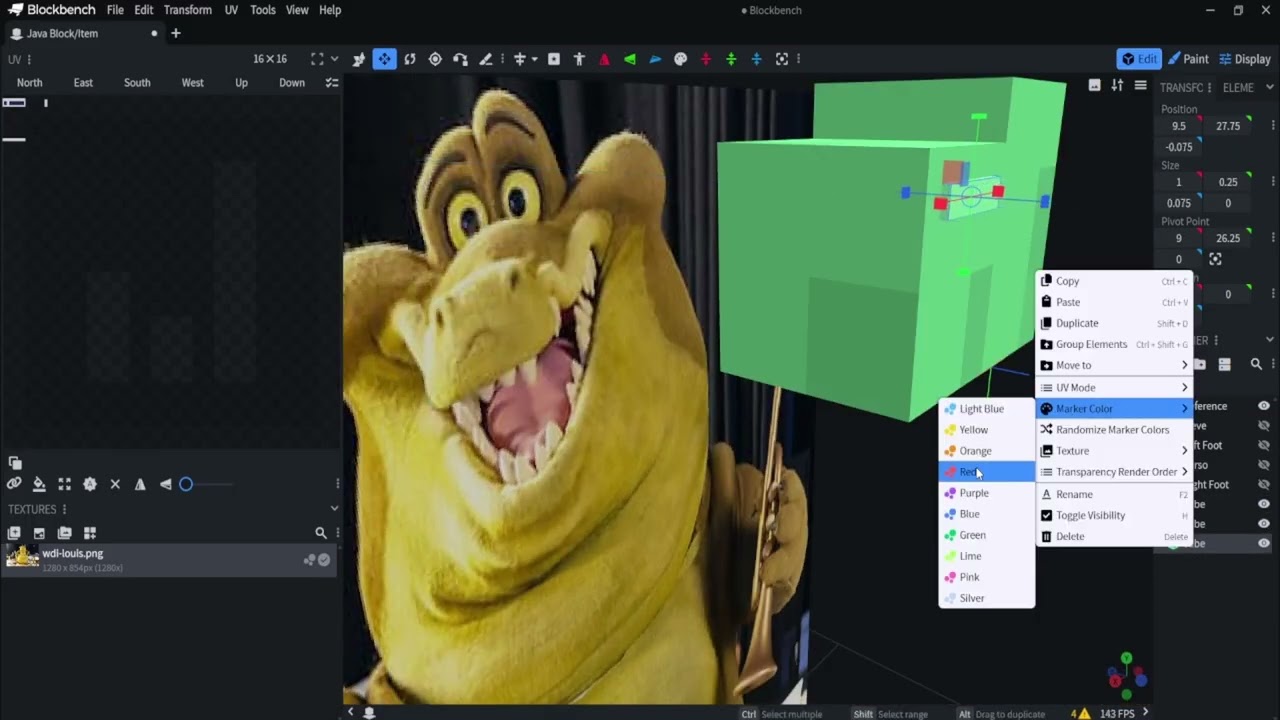Click the green triangle view icon

click(x=629, y=59)
